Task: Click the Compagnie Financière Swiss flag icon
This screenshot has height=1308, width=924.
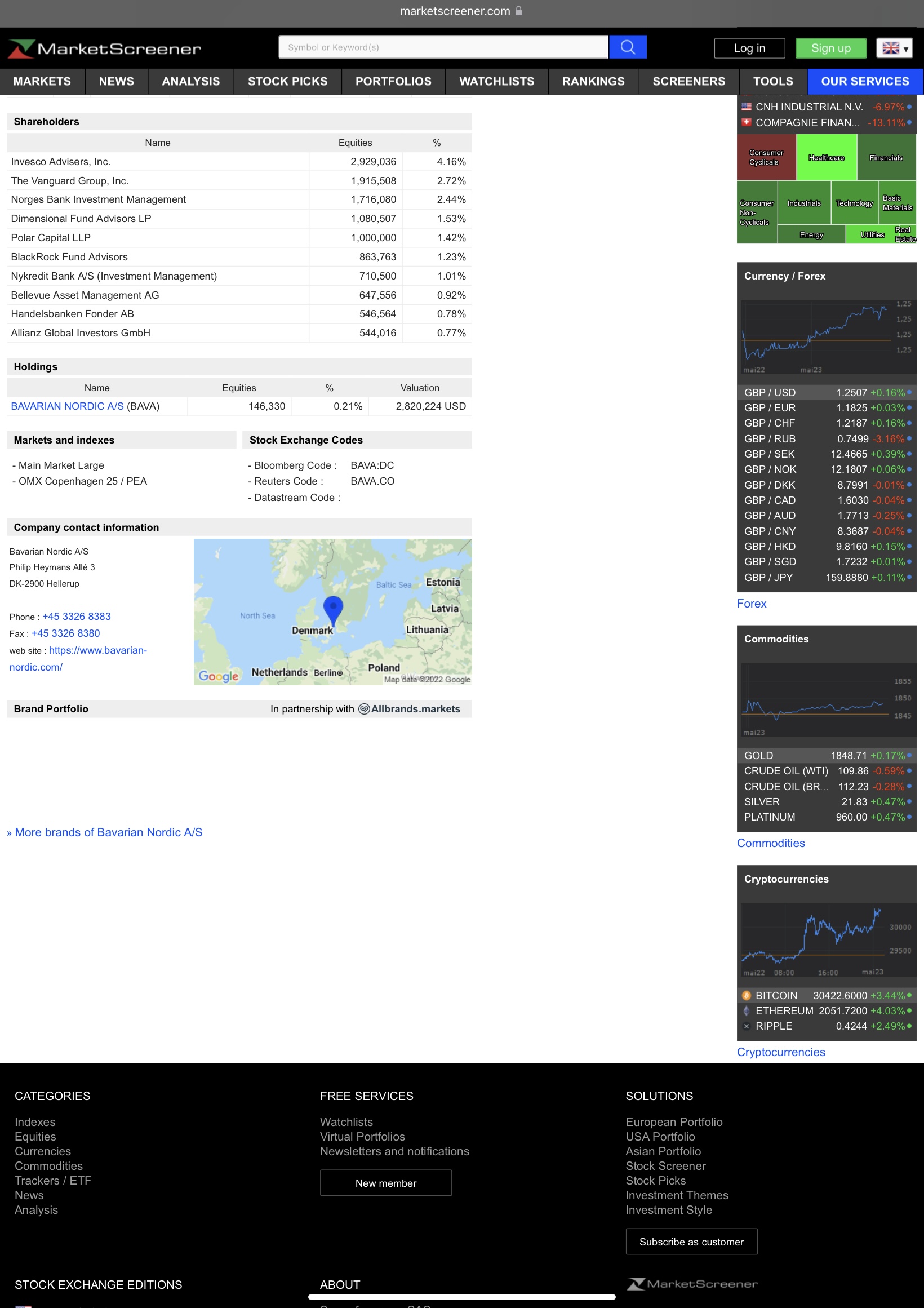Action: [x=747, y=122]
